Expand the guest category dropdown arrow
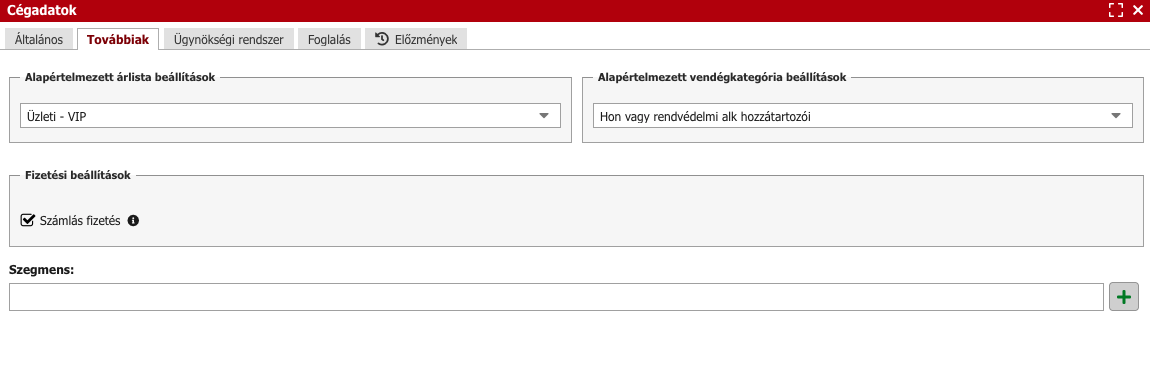 [x=1116, y=116]
